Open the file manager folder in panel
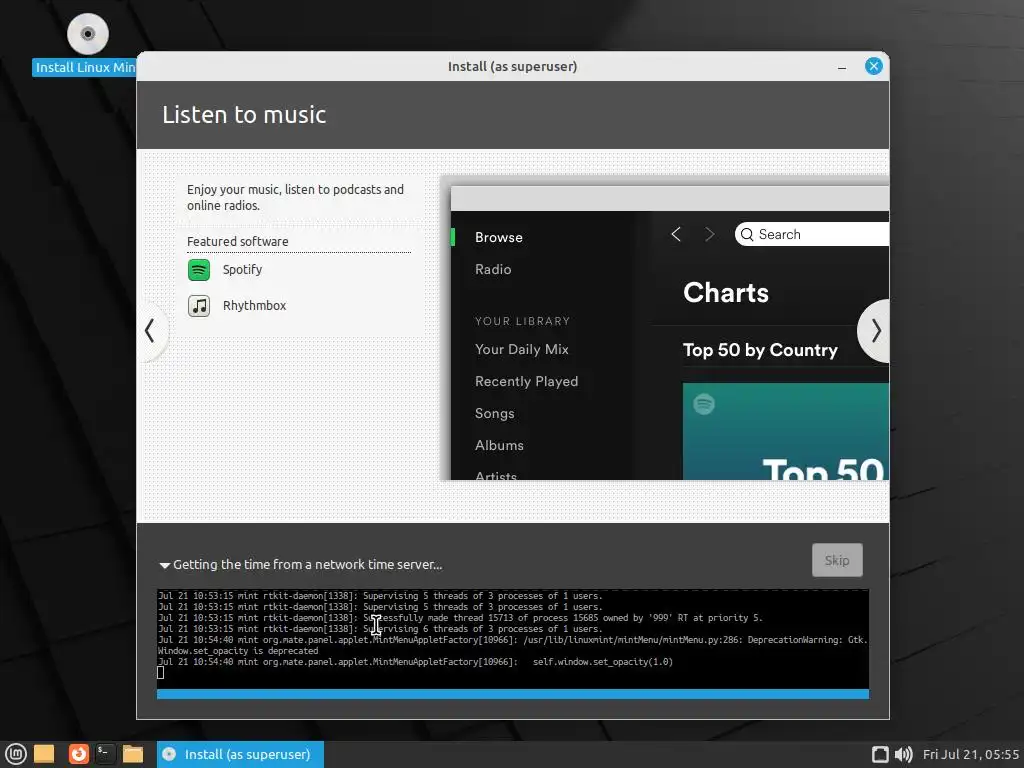 point(133,754)
